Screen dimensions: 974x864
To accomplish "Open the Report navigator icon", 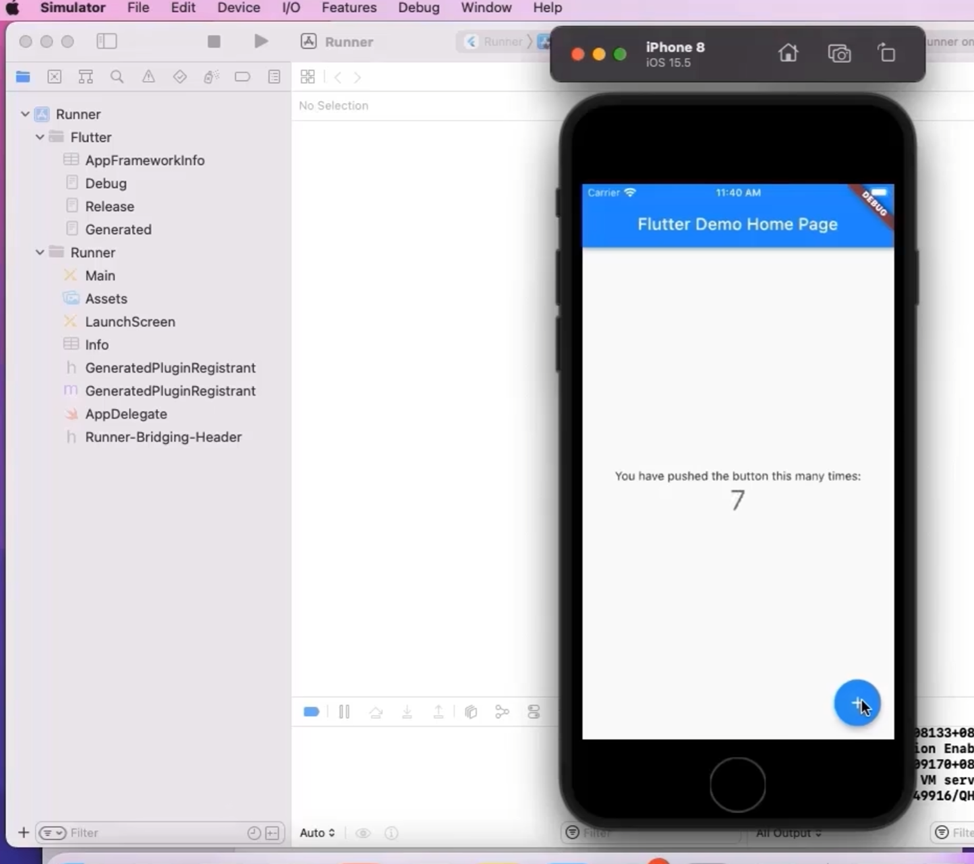I will point(274,77).
